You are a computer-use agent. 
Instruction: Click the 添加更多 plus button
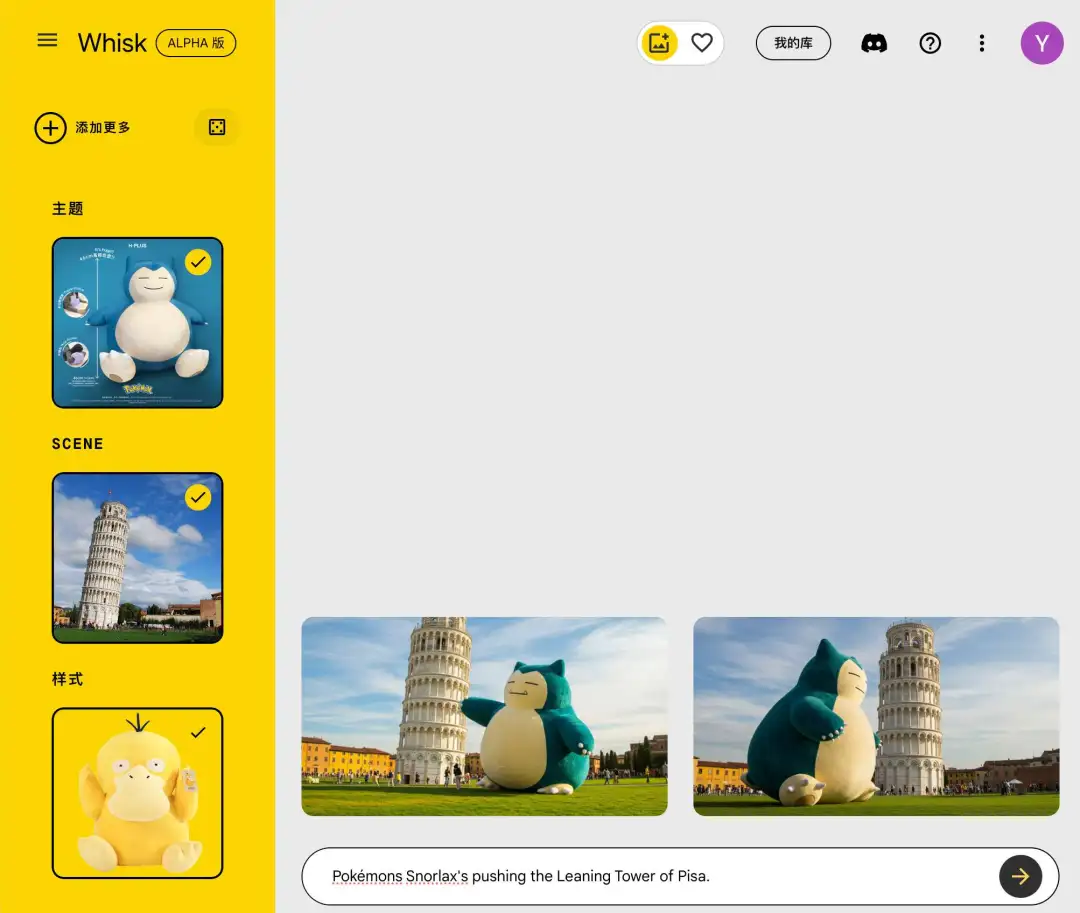tap(50, 128)
